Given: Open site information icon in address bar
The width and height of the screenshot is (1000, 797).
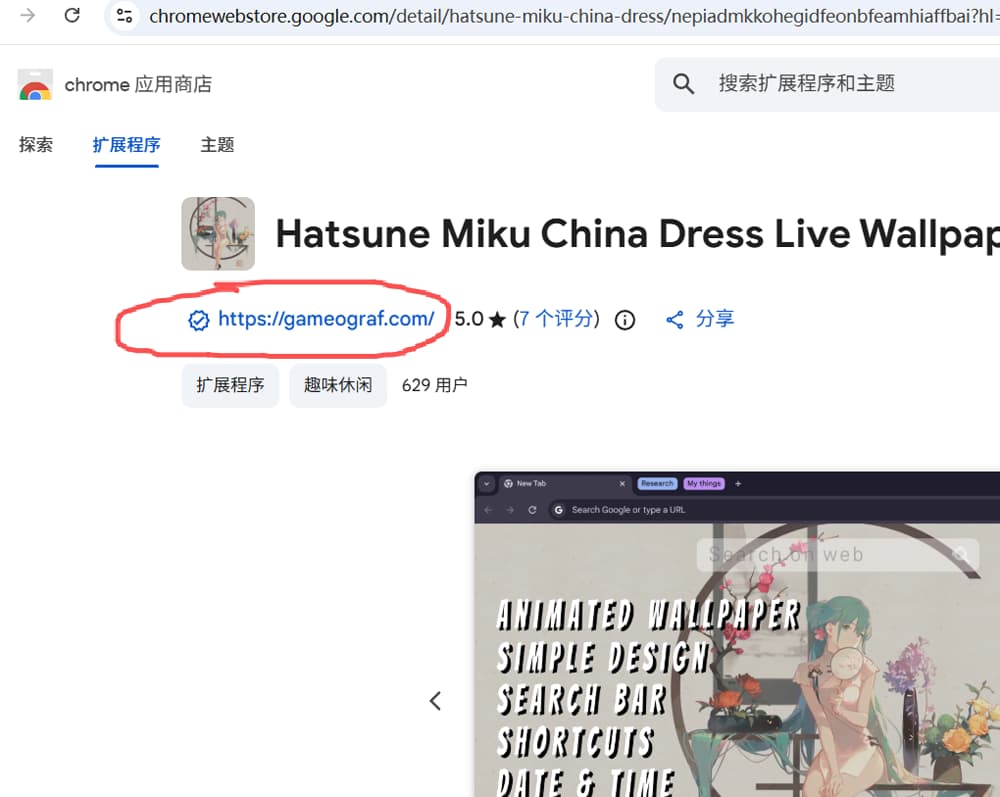Looking at the screenshot, I should click(124, 15).
